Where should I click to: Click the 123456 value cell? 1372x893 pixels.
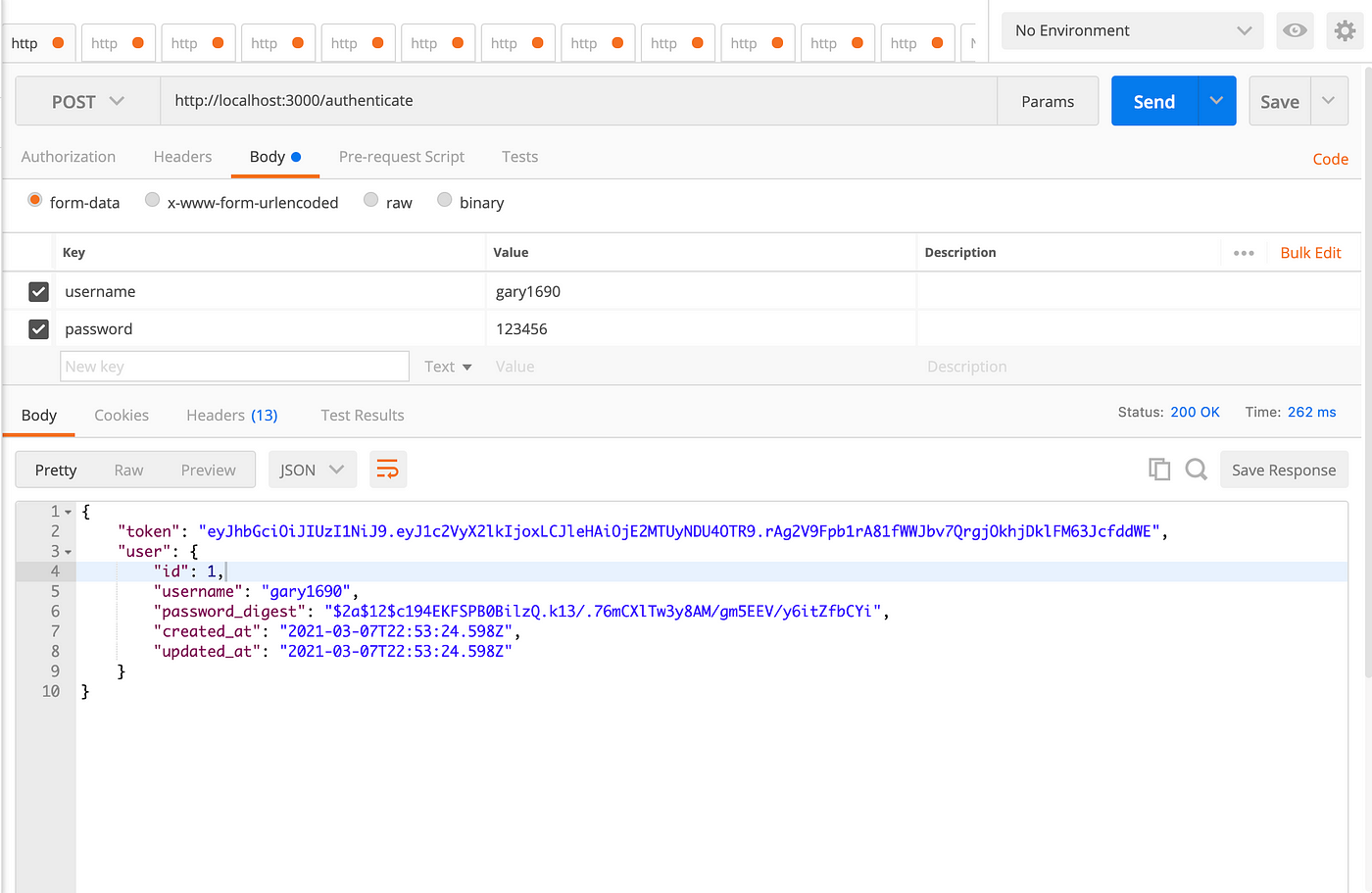coord(701,329)
